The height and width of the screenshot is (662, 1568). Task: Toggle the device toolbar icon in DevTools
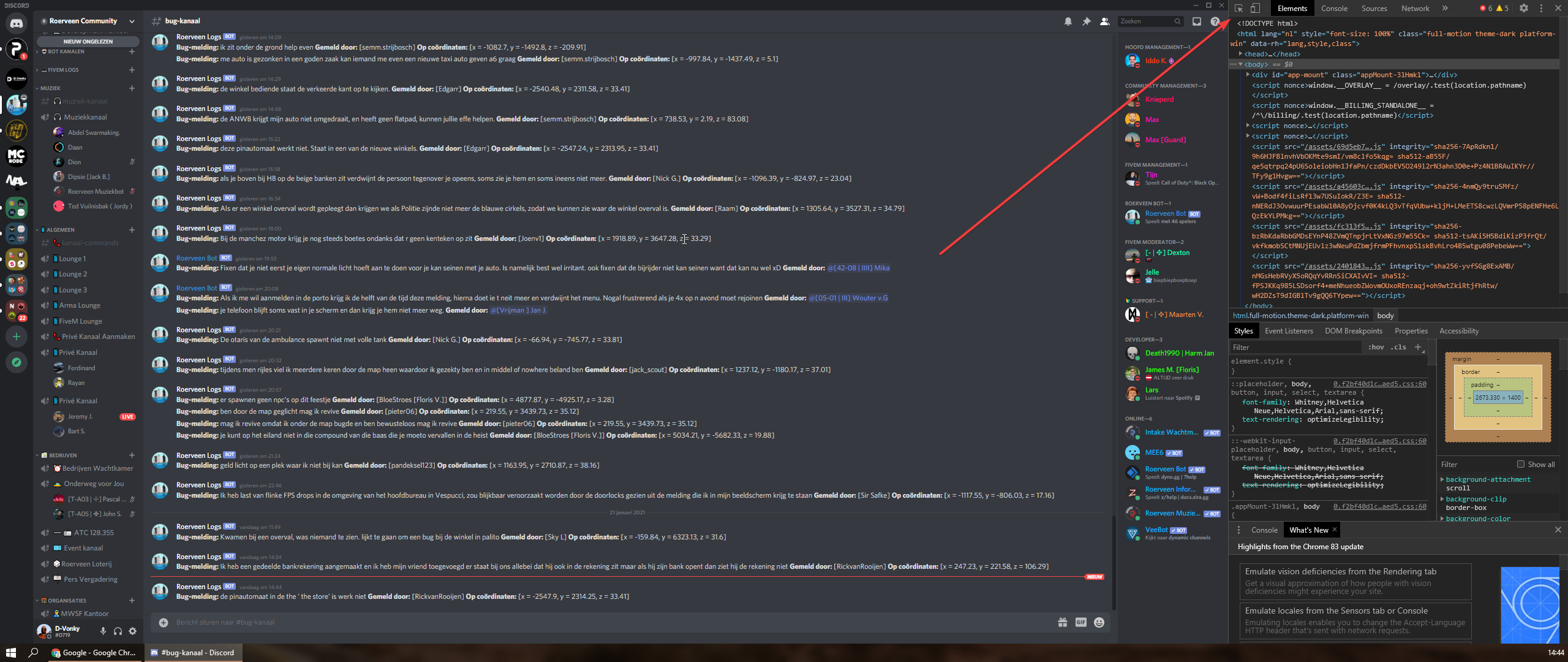tap(1255, 9)
